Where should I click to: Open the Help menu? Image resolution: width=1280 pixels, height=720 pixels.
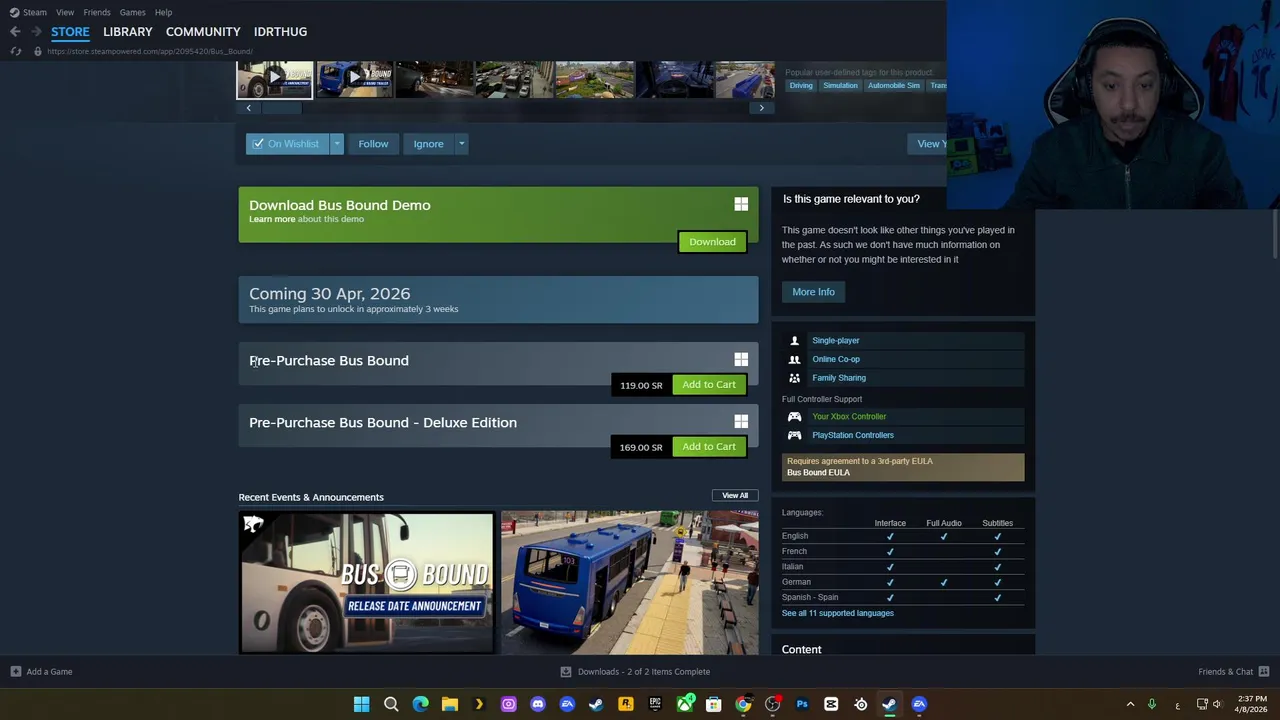[x=163, y=12]
